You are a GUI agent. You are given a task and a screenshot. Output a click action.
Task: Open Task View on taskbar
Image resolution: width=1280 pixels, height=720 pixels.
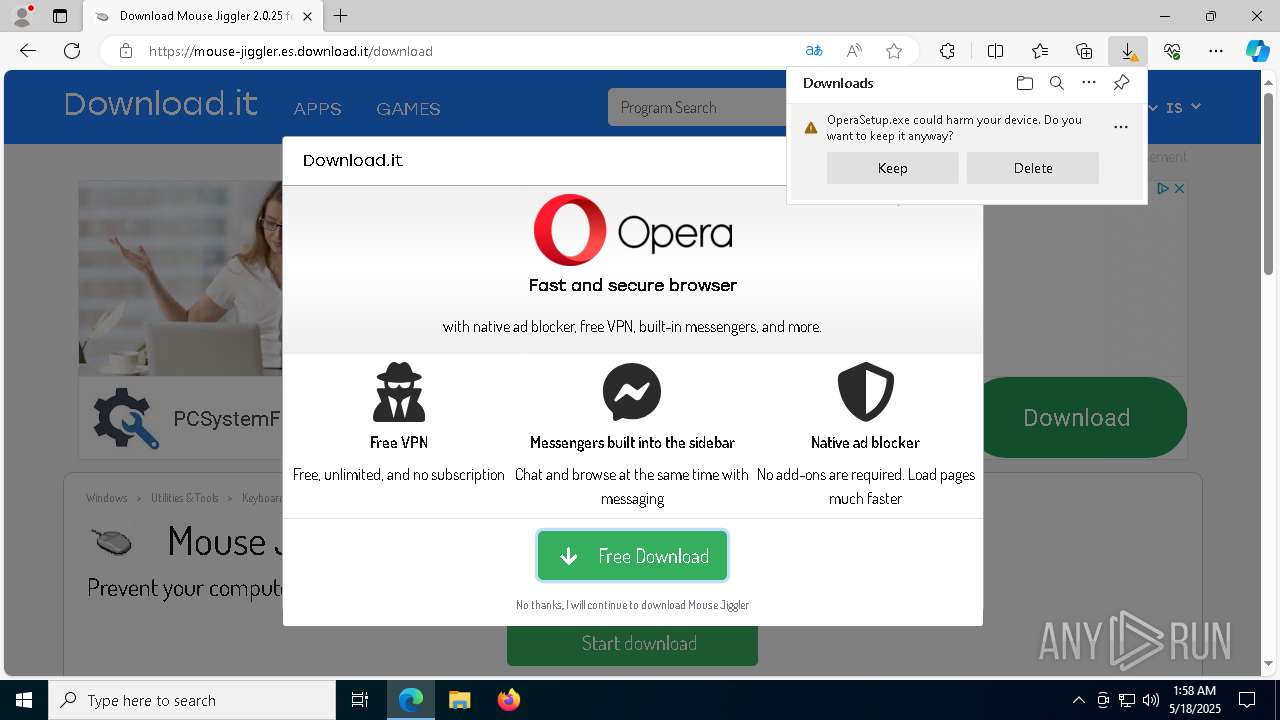click(360, 700)
